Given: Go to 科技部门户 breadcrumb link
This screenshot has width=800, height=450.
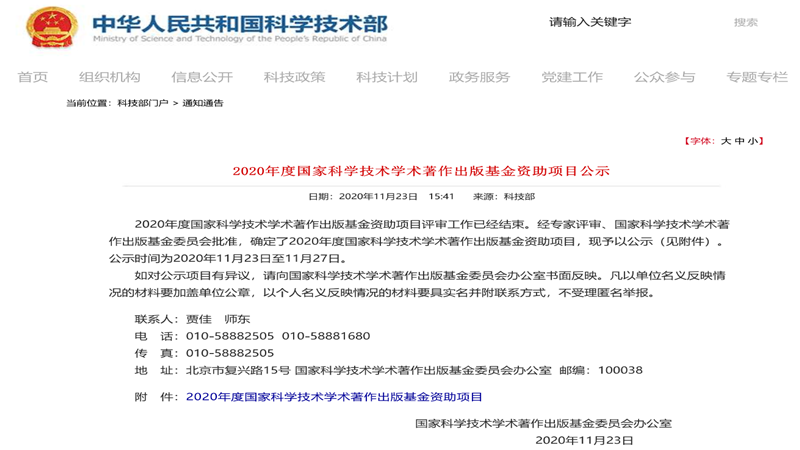Looking at the screenshot, I should click(x=143, y=103).
